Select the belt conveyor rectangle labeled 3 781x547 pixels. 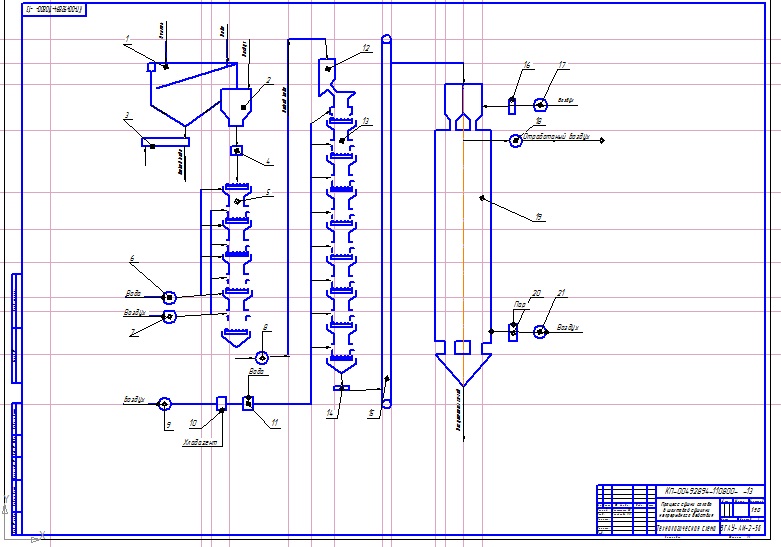(x=165, y=142)
